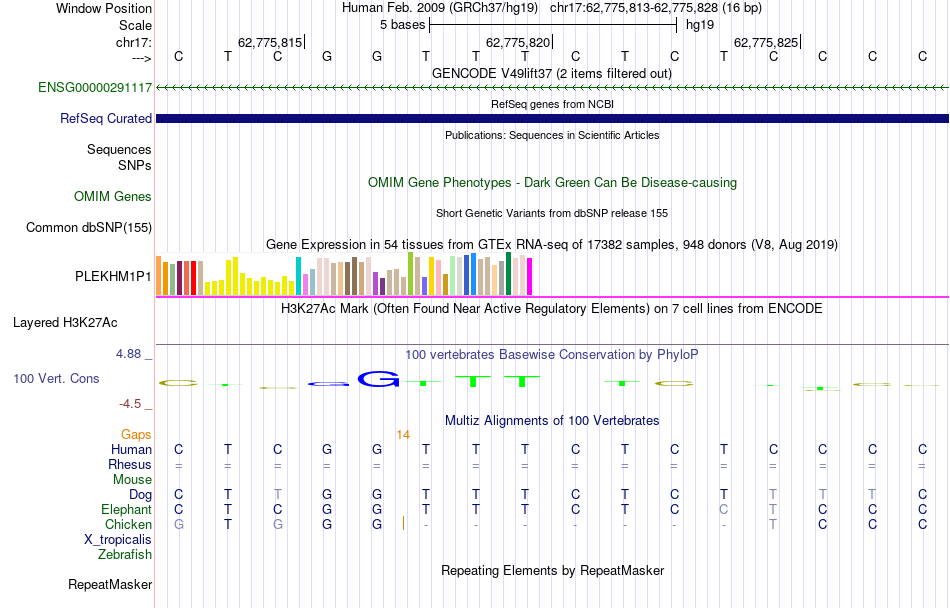
Task: Click the 100 Vert. Cons label
Action: click(56, 379)
